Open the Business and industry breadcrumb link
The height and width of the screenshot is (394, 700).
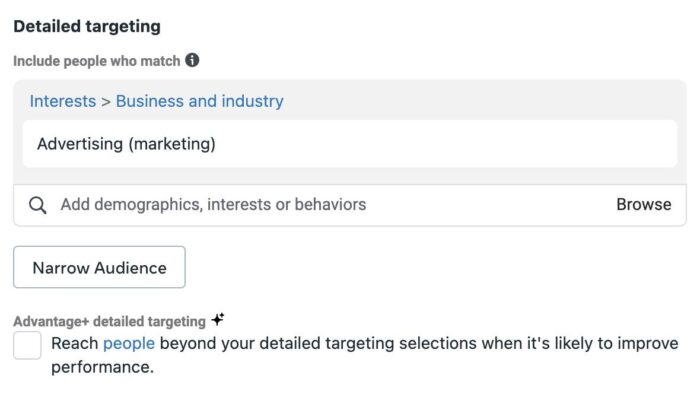(200, 101)
